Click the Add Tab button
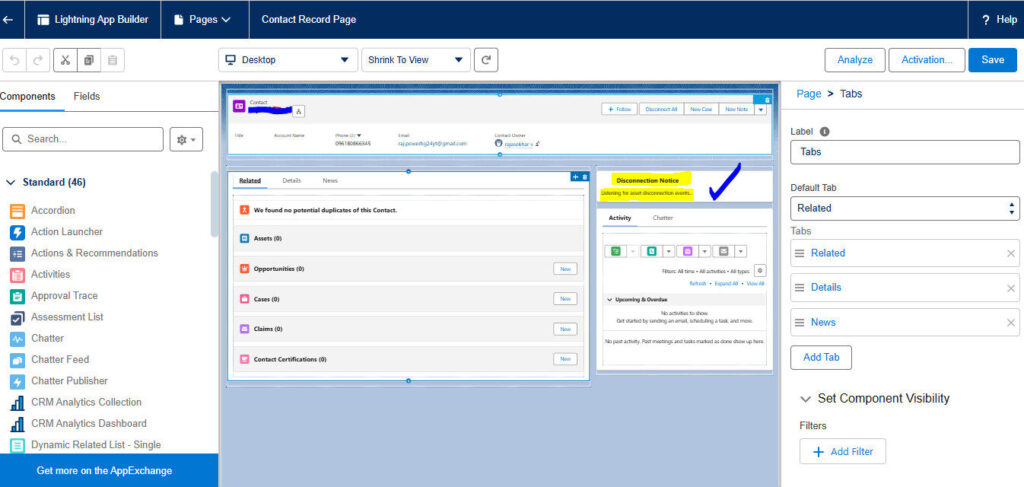Image resolution: width=1024 pixels, height=487 pixels. (x=821, y=358)
